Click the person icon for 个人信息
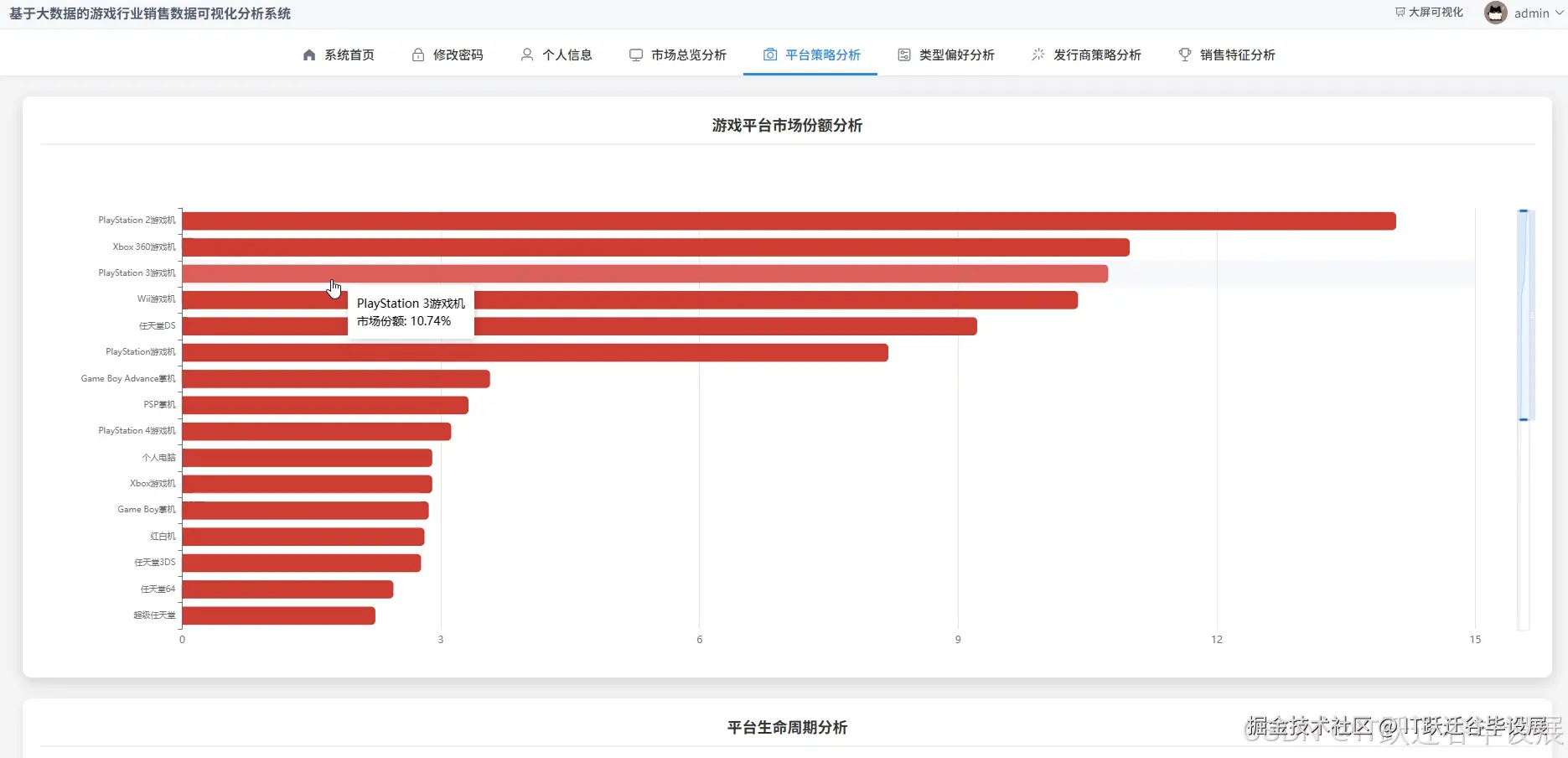 (527, 55)
